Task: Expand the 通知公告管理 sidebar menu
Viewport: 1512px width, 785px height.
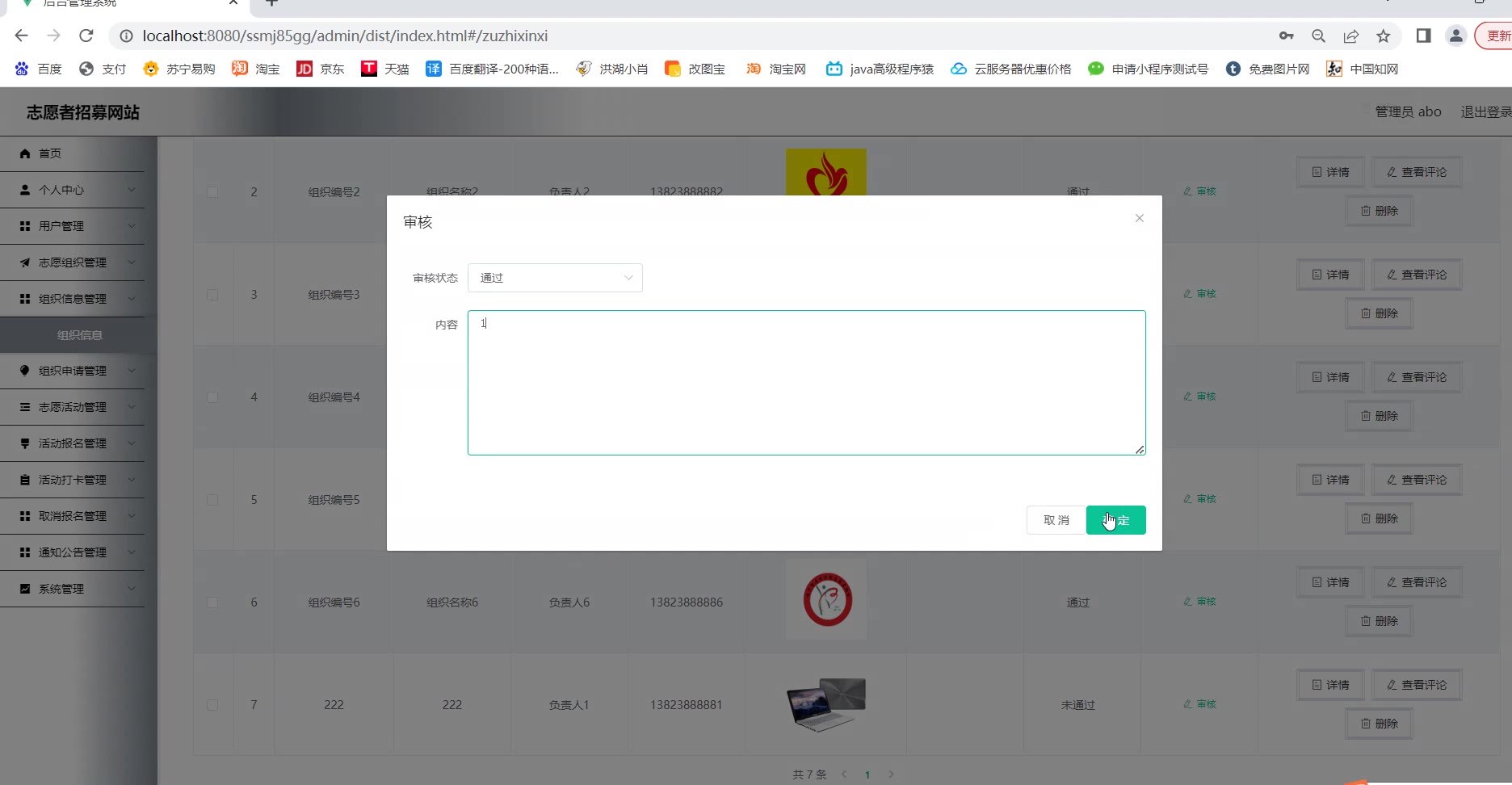Action: (x=73, y=552)
